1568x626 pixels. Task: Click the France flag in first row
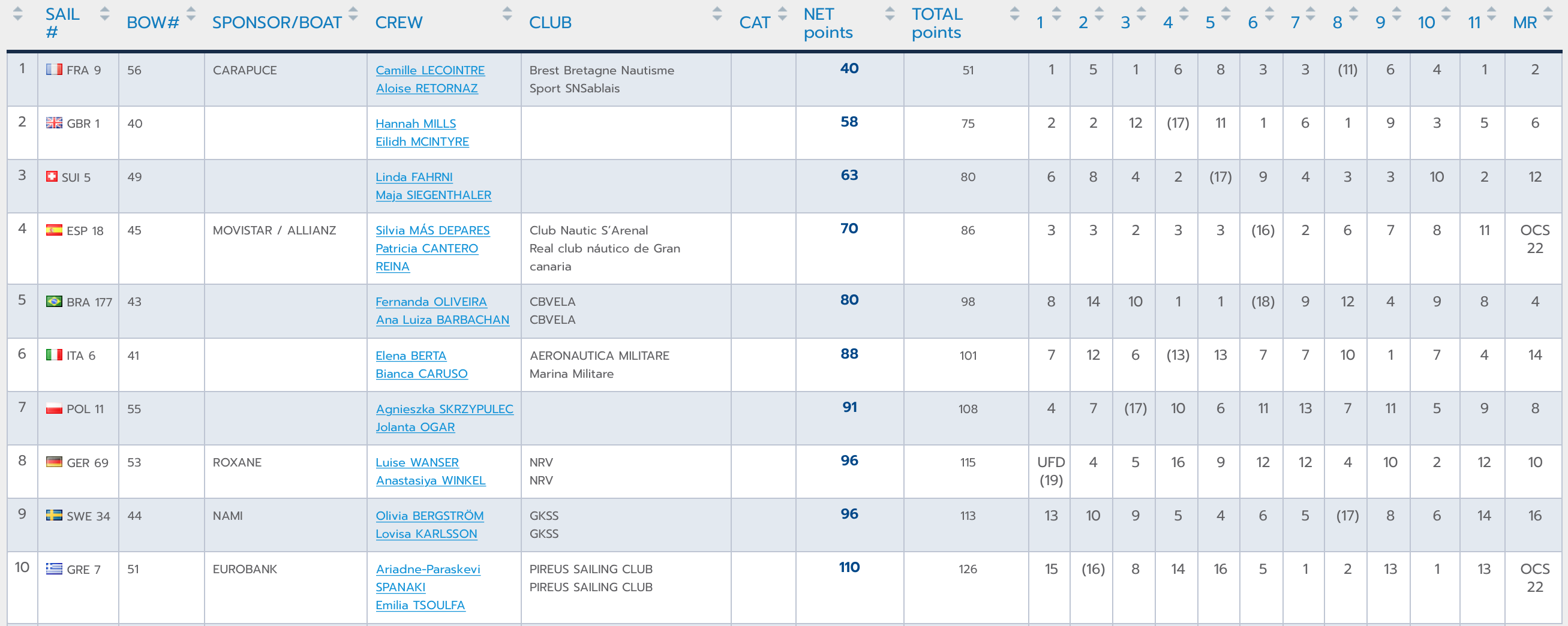[54, 70]
